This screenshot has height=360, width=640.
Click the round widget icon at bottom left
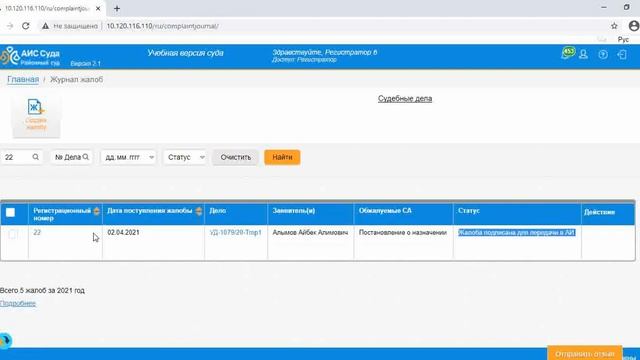coord(5,340)
